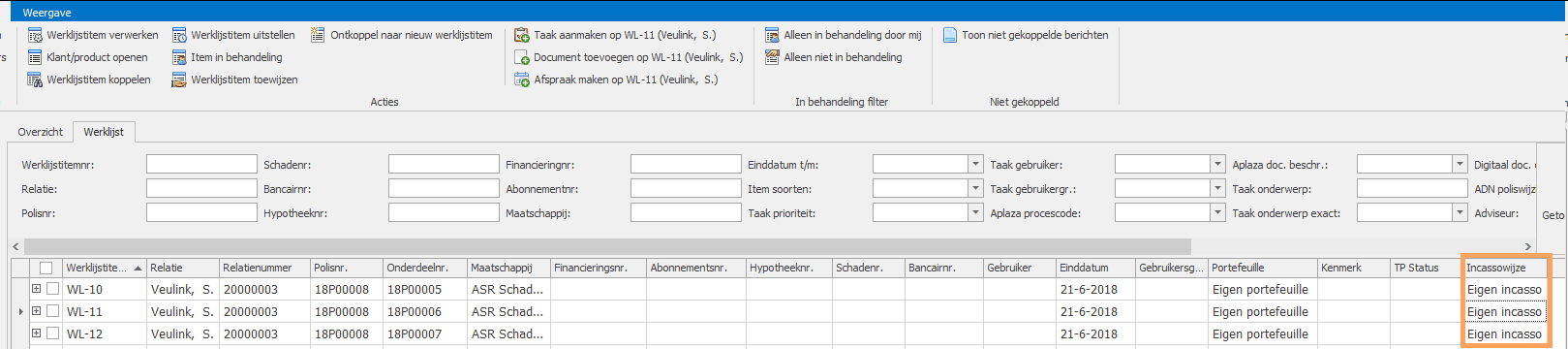Tick the checkbox for row WL-11

[x=53, y=311]
